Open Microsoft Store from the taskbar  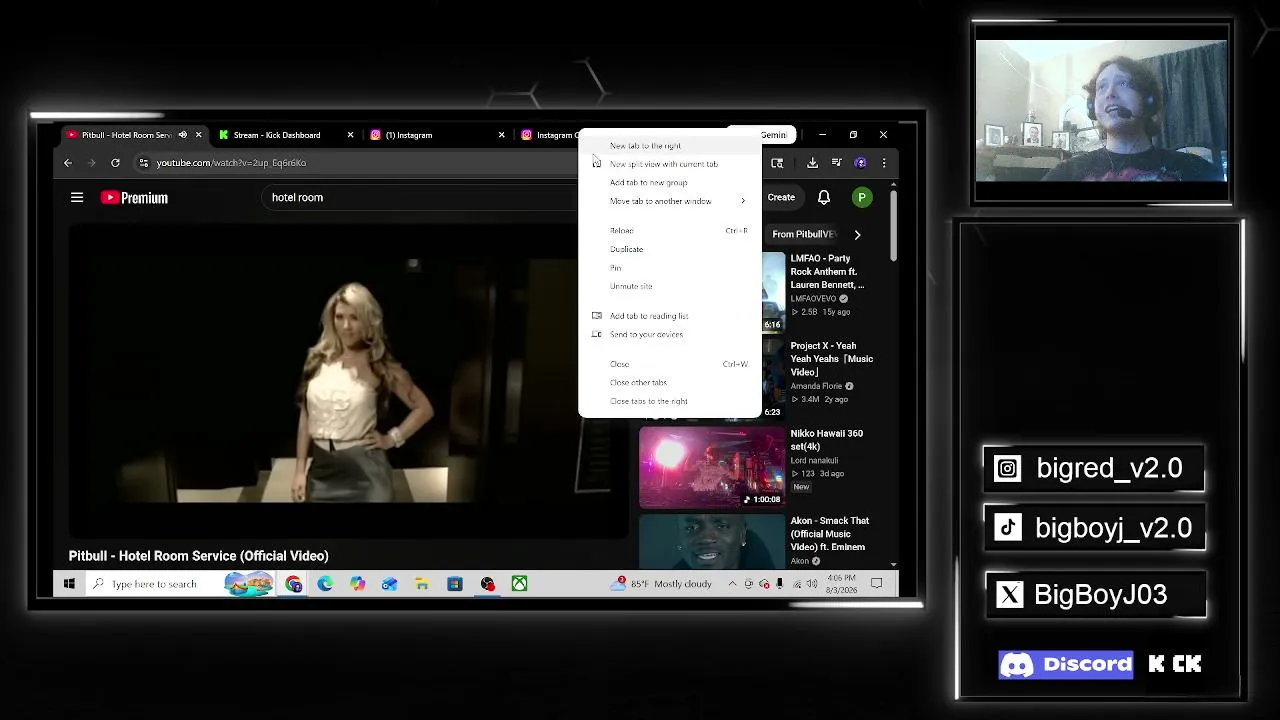click(x=455, y=584)
